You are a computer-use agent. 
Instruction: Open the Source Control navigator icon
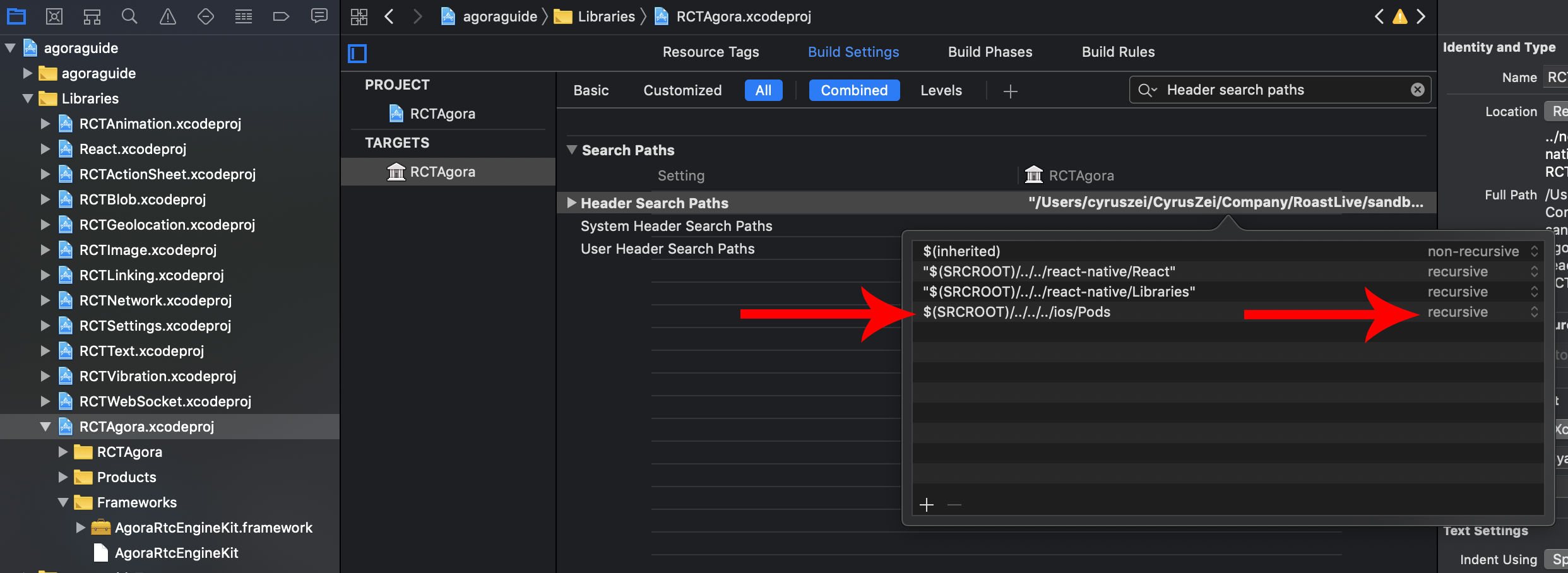[54, 16]
